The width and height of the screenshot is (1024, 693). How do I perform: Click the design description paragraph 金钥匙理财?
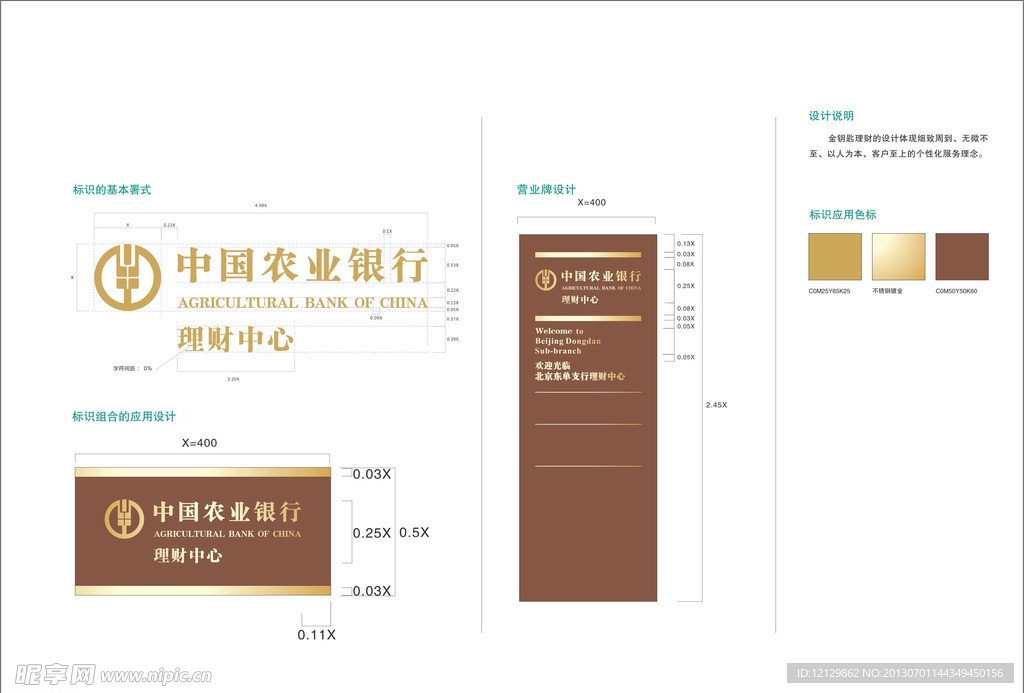pos(899,146)
